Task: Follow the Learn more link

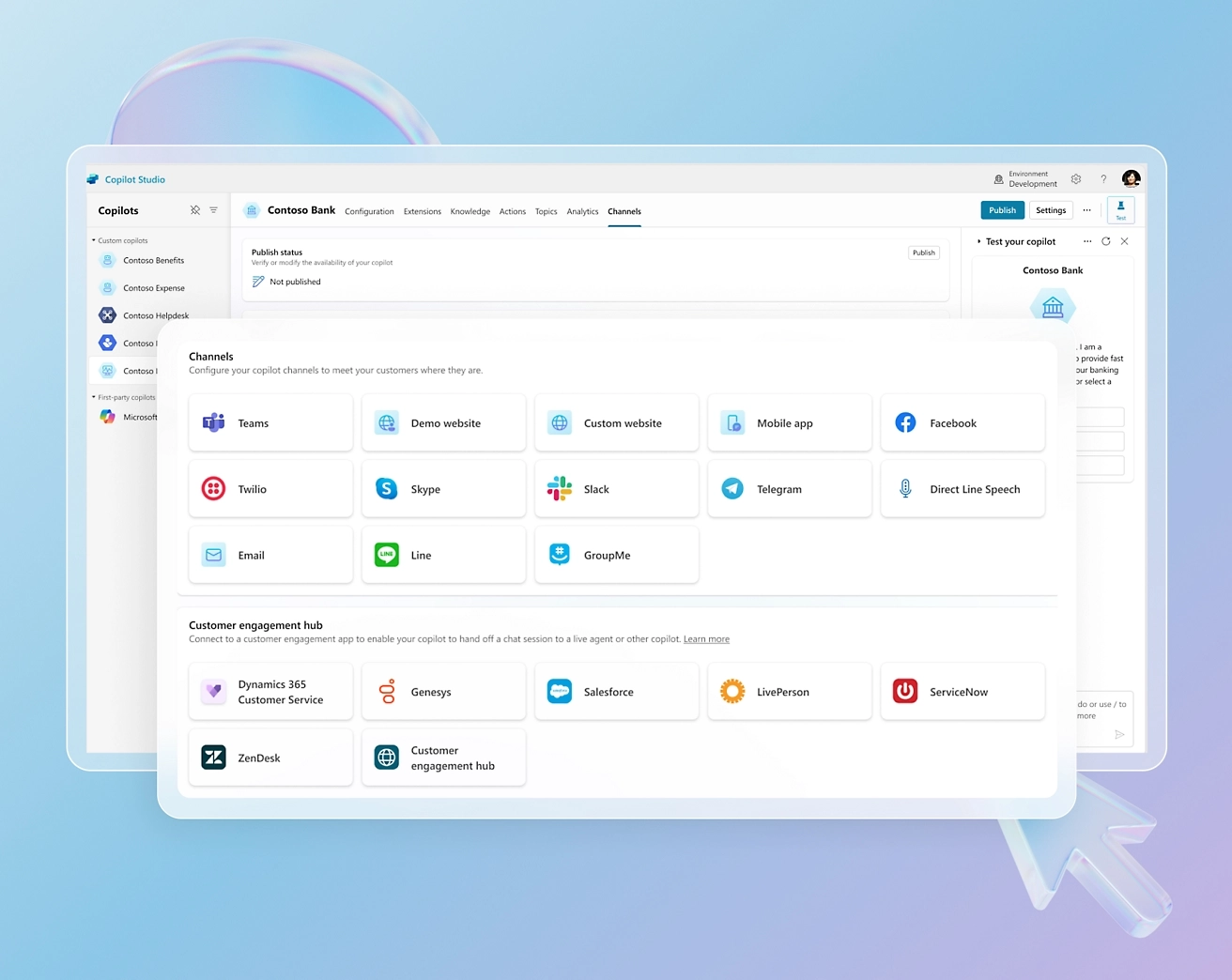Action: [x=706, y=639]
